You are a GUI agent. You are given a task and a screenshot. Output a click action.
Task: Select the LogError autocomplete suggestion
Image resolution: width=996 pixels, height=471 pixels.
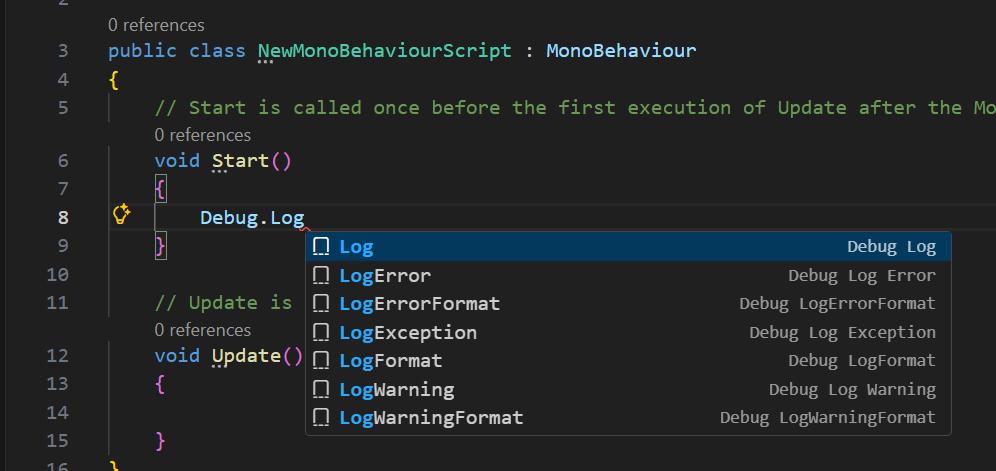[385, 275]
